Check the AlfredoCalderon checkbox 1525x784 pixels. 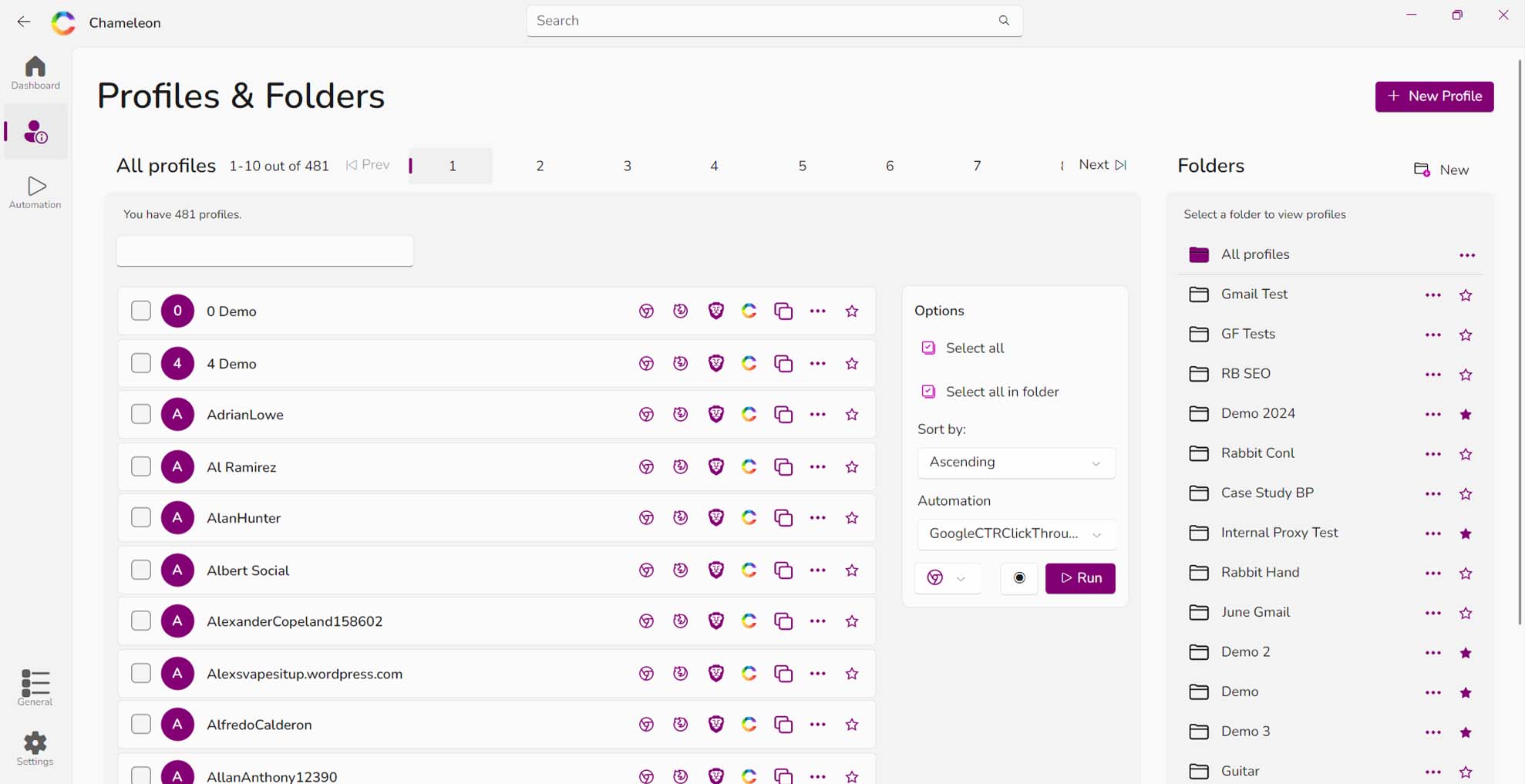(x=141, y=724)
